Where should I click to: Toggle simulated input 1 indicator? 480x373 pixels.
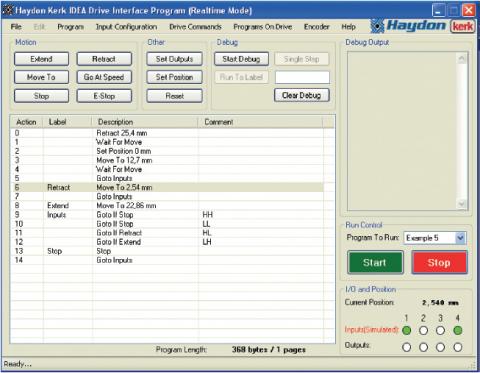406,330
